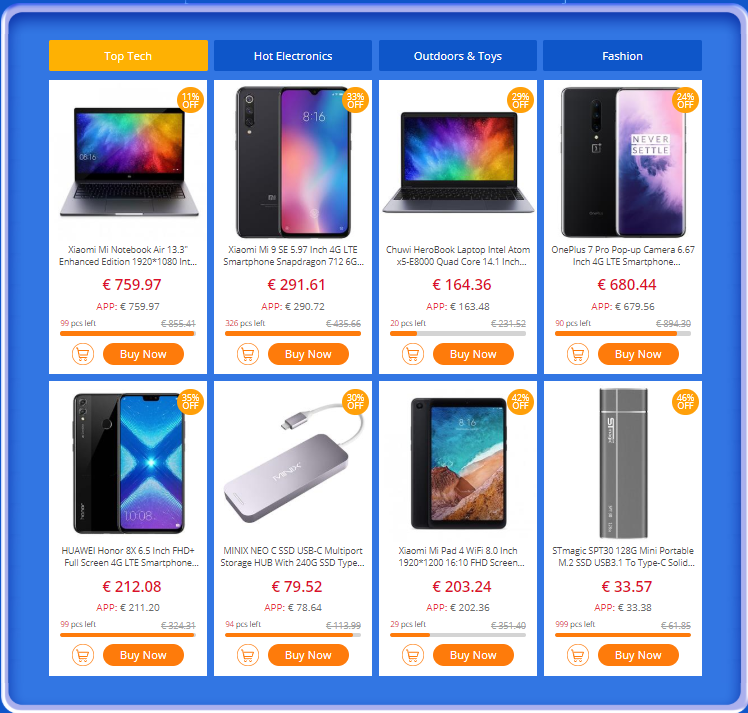Click cart icon for Chuwi HeroBook Laptop
Screen dimensions: 748x713
click(413, 354)
